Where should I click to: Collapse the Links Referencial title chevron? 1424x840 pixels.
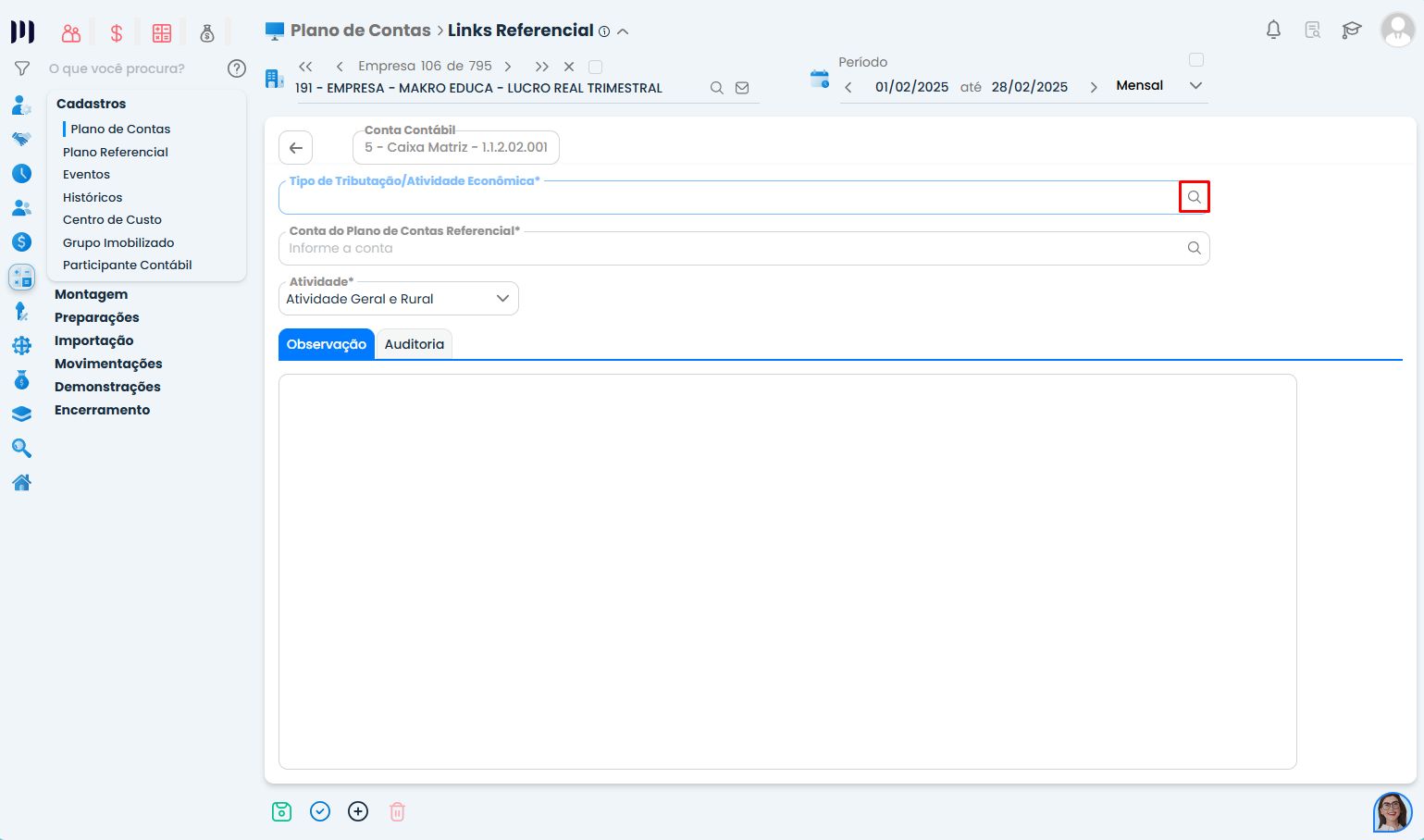tap(624, 31)
